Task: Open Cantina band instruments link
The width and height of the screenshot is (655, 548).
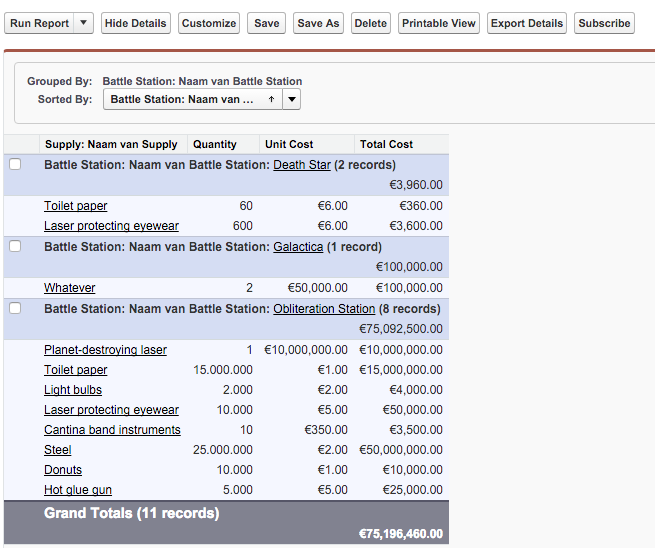Action: click(x=112, y=430)
